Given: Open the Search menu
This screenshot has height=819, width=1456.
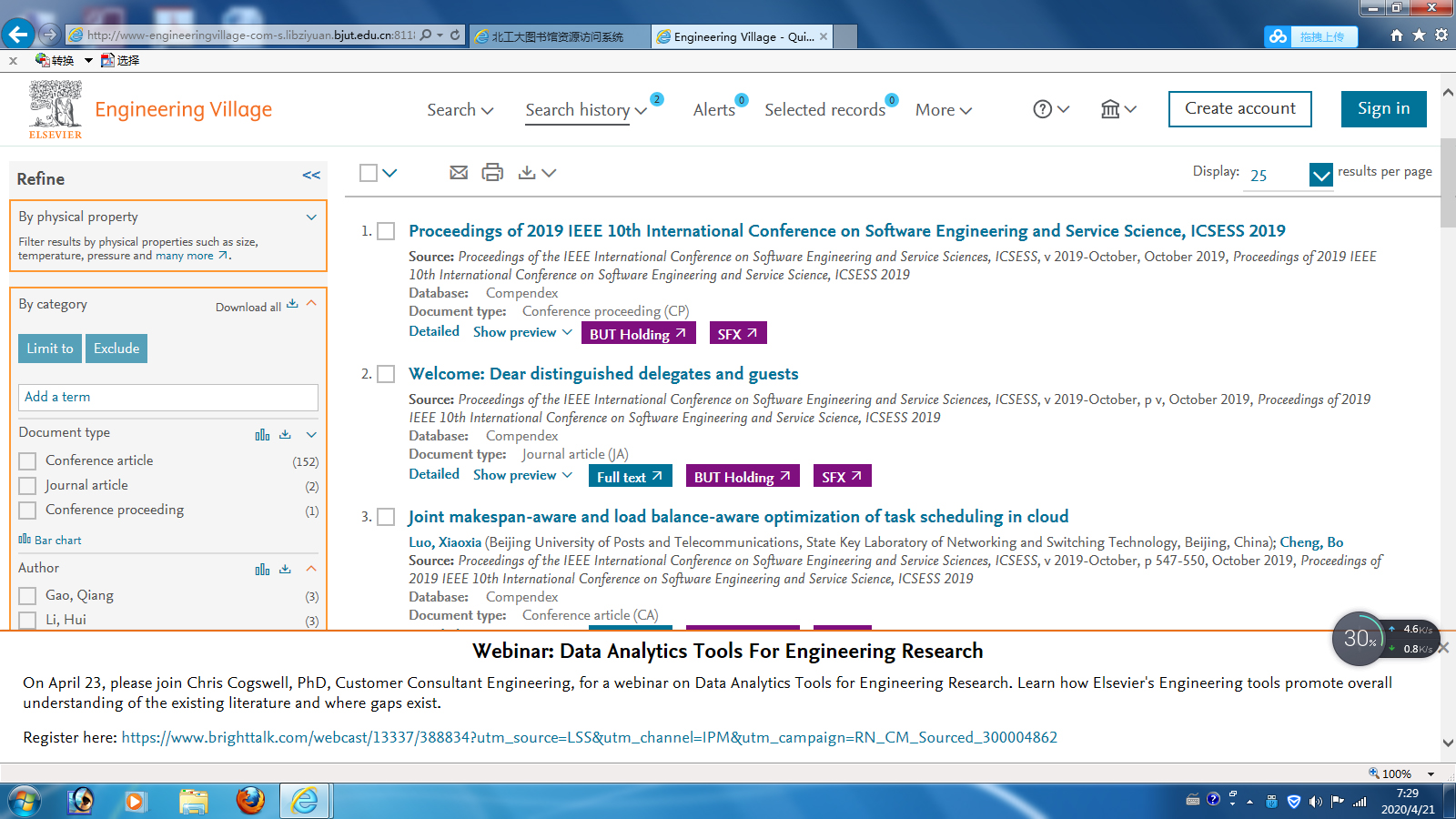Looking at the screenshot, I should click(x=460, y=109).
